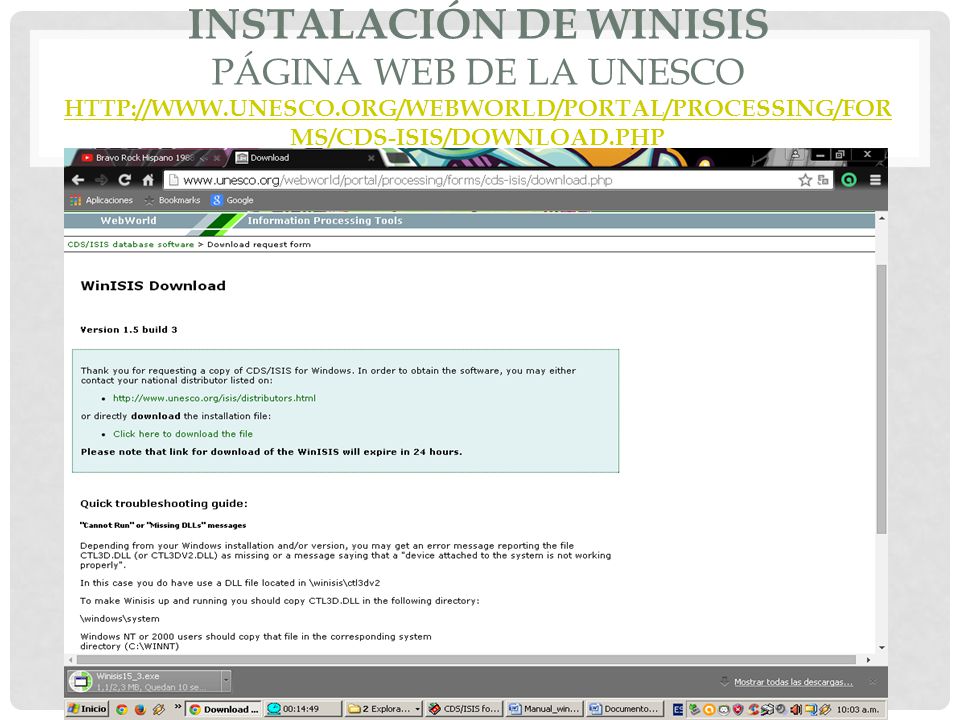
Task: Click the ES language indicator in the tray
Action: coord(678,710)
